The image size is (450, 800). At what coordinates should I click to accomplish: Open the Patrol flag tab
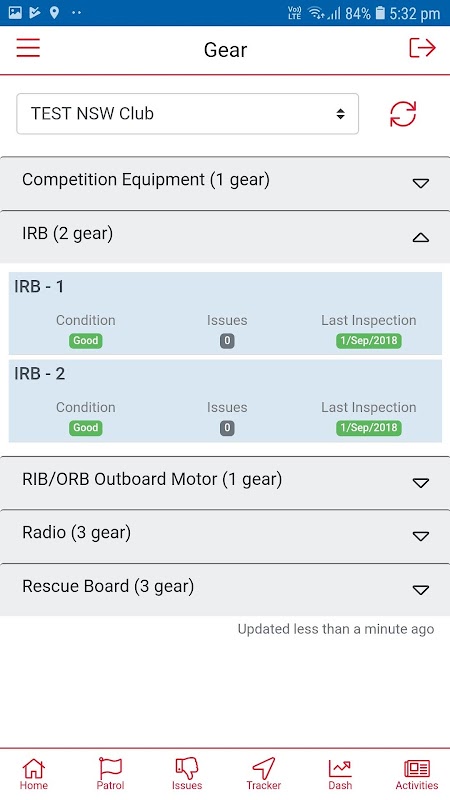(x=110, y=774)
